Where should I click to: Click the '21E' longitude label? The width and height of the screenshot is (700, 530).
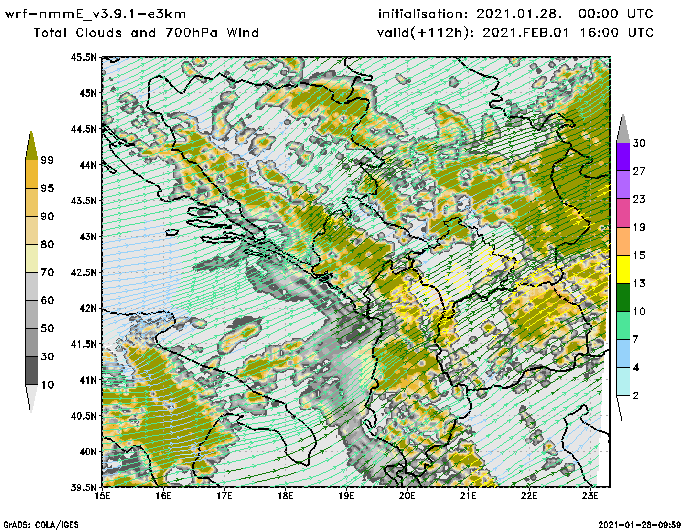pos(468,496)
